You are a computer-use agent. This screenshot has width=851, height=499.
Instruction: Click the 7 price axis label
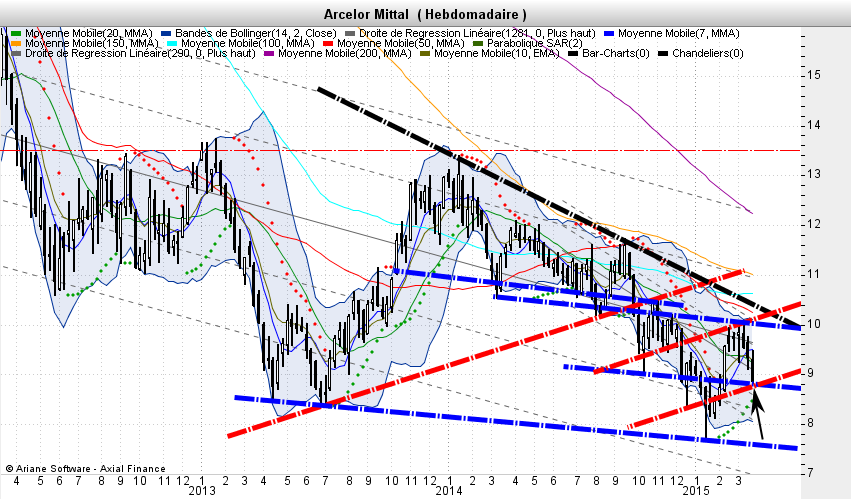tap(810, 472)
